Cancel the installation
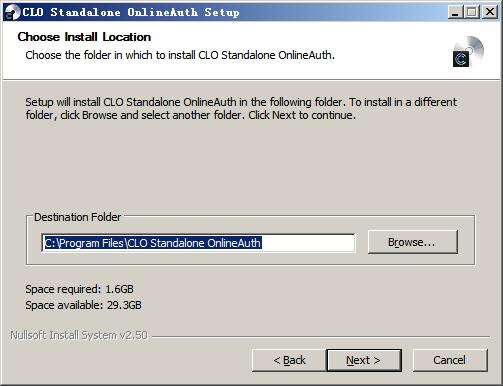The image size is (503, 386). 450,360
